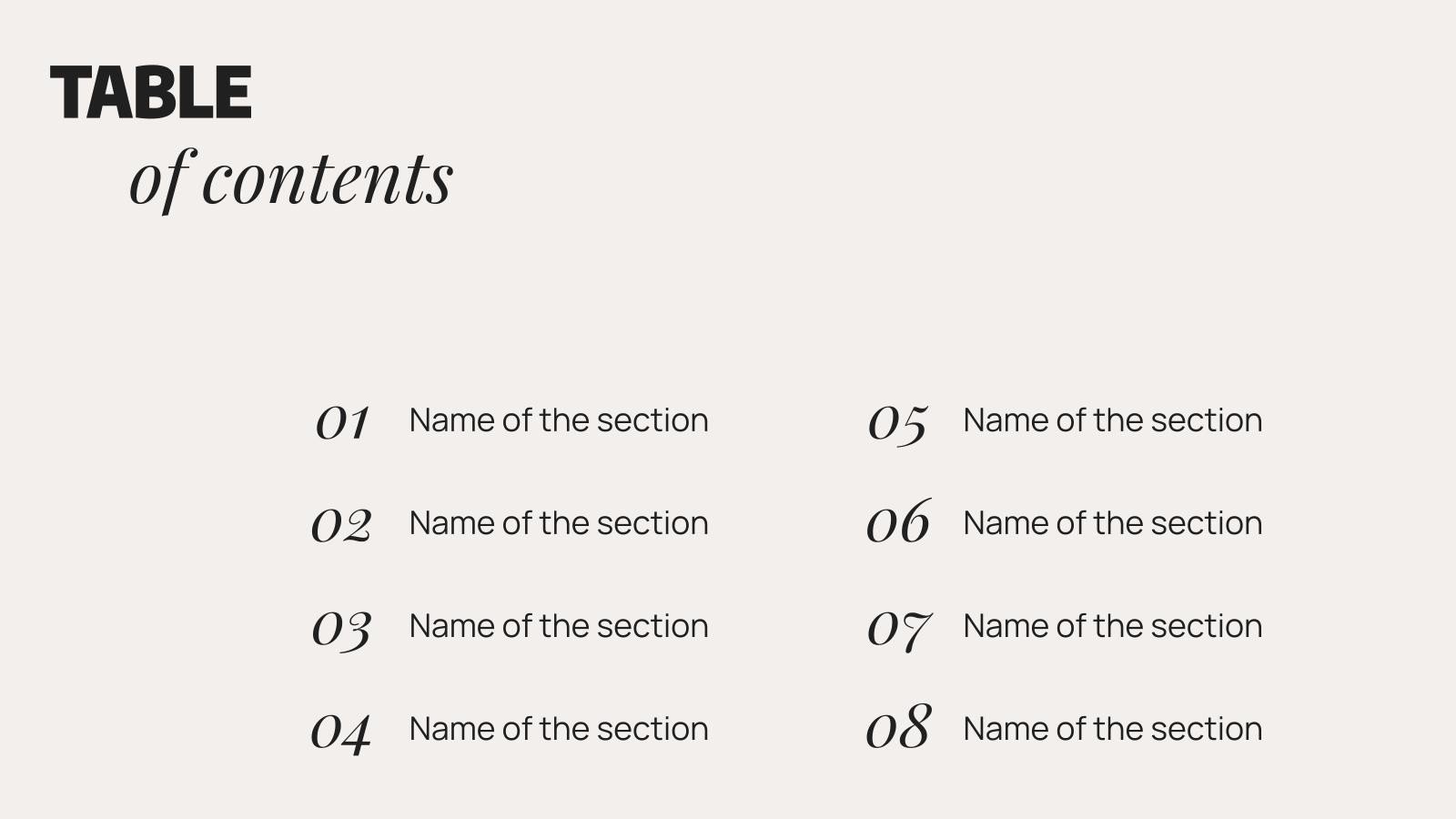Select the section number 05
The width and height of the screenshot is (1456, 819).
(897, 422)
